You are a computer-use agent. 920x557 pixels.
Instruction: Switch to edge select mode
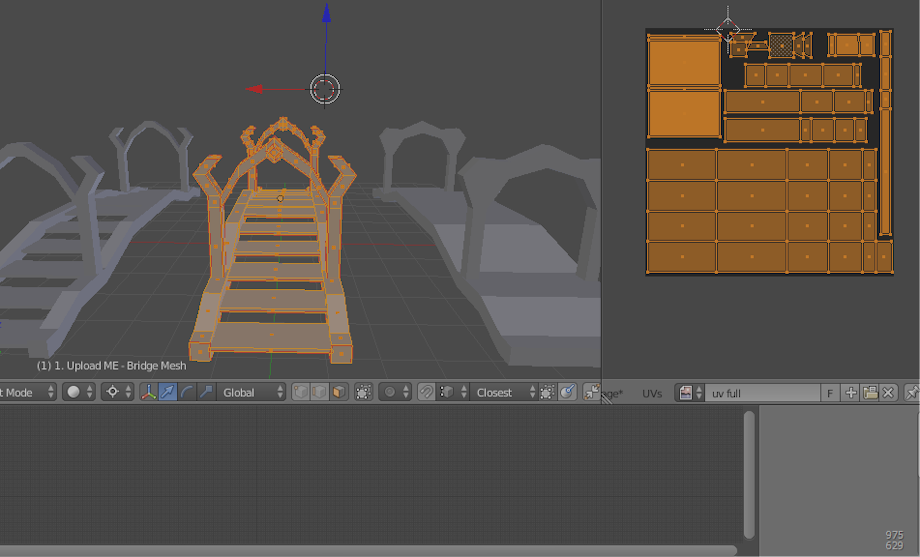[320, 393]
